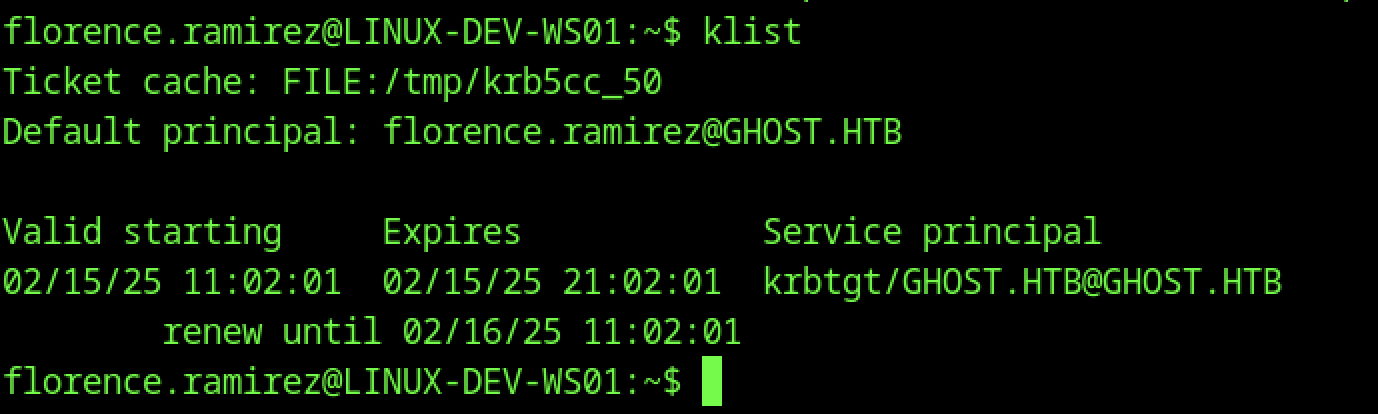Click the green terminal cursor block
1378x414 pixels.
pos(711,381)
